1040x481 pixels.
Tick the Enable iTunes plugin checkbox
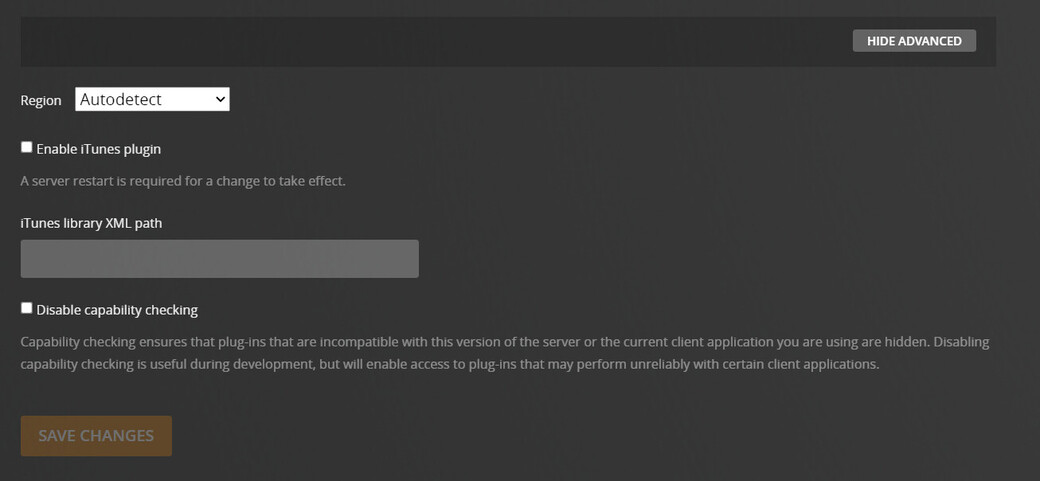point(27,147)
